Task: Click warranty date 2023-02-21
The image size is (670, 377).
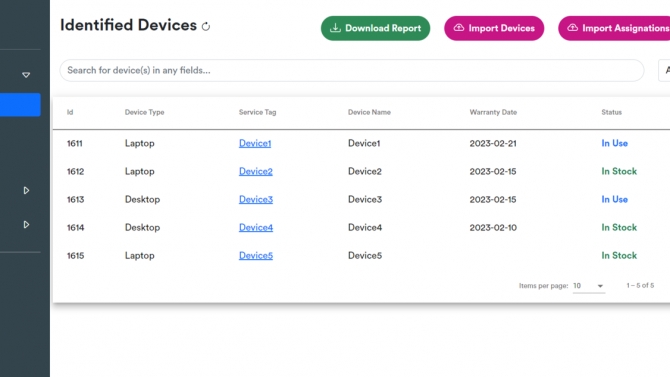Action: pos(493,143)
